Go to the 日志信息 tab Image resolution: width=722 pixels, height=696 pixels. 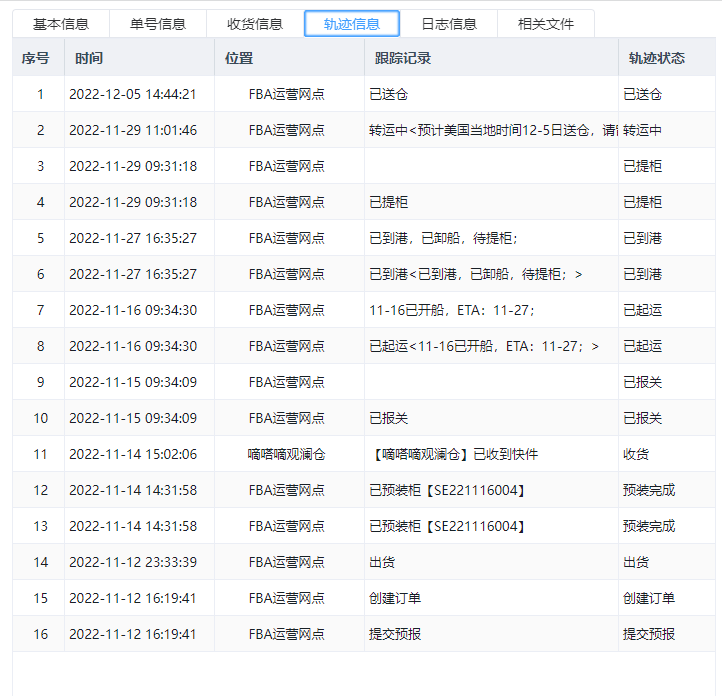(x=449, y=24)
